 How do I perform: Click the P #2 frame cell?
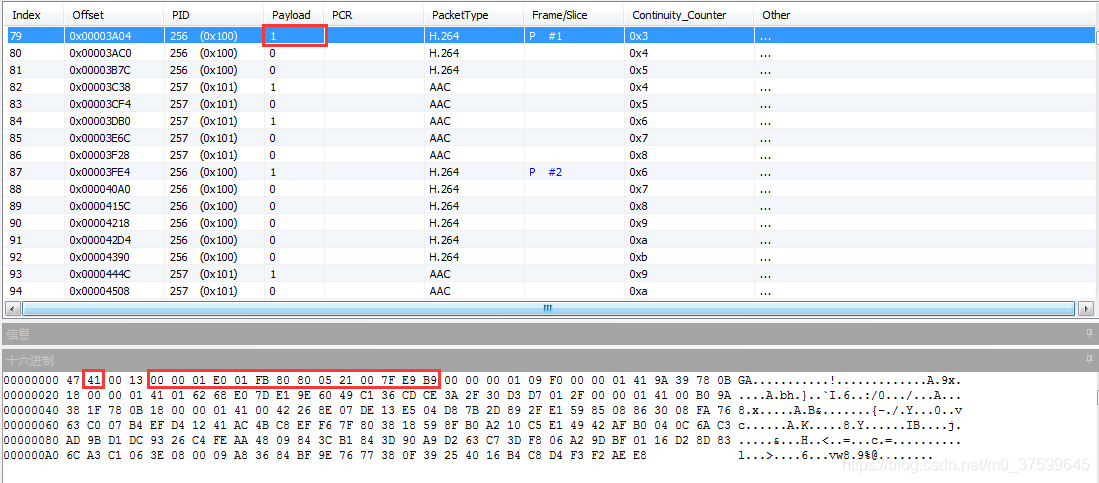tap(546, 172)
